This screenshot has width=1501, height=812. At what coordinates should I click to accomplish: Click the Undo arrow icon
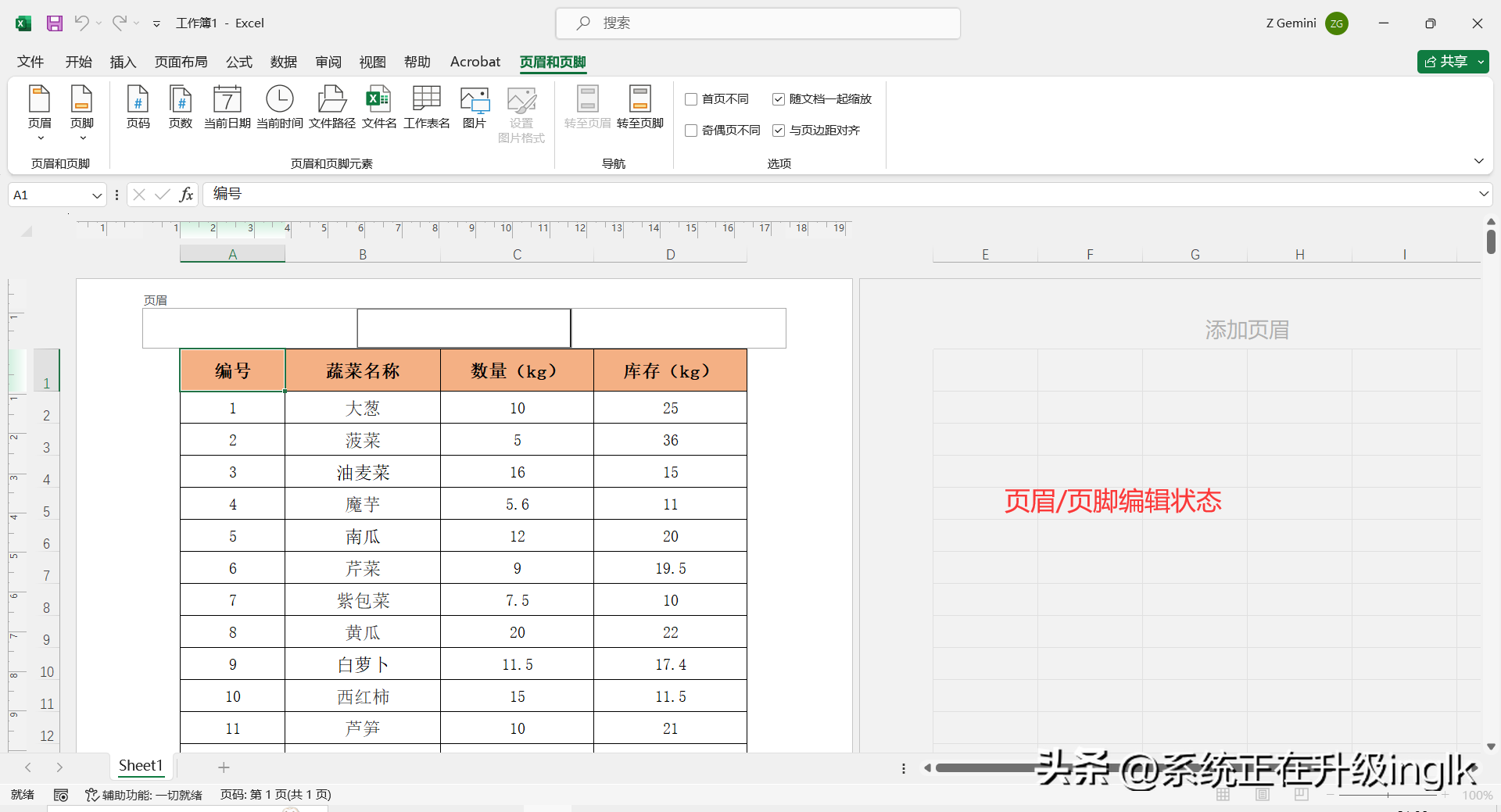(x=81, y=23)
